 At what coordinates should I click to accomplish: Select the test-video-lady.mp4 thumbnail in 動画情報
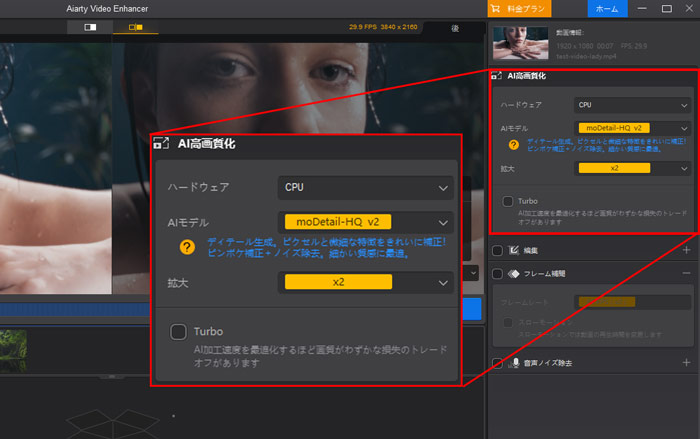521,43
